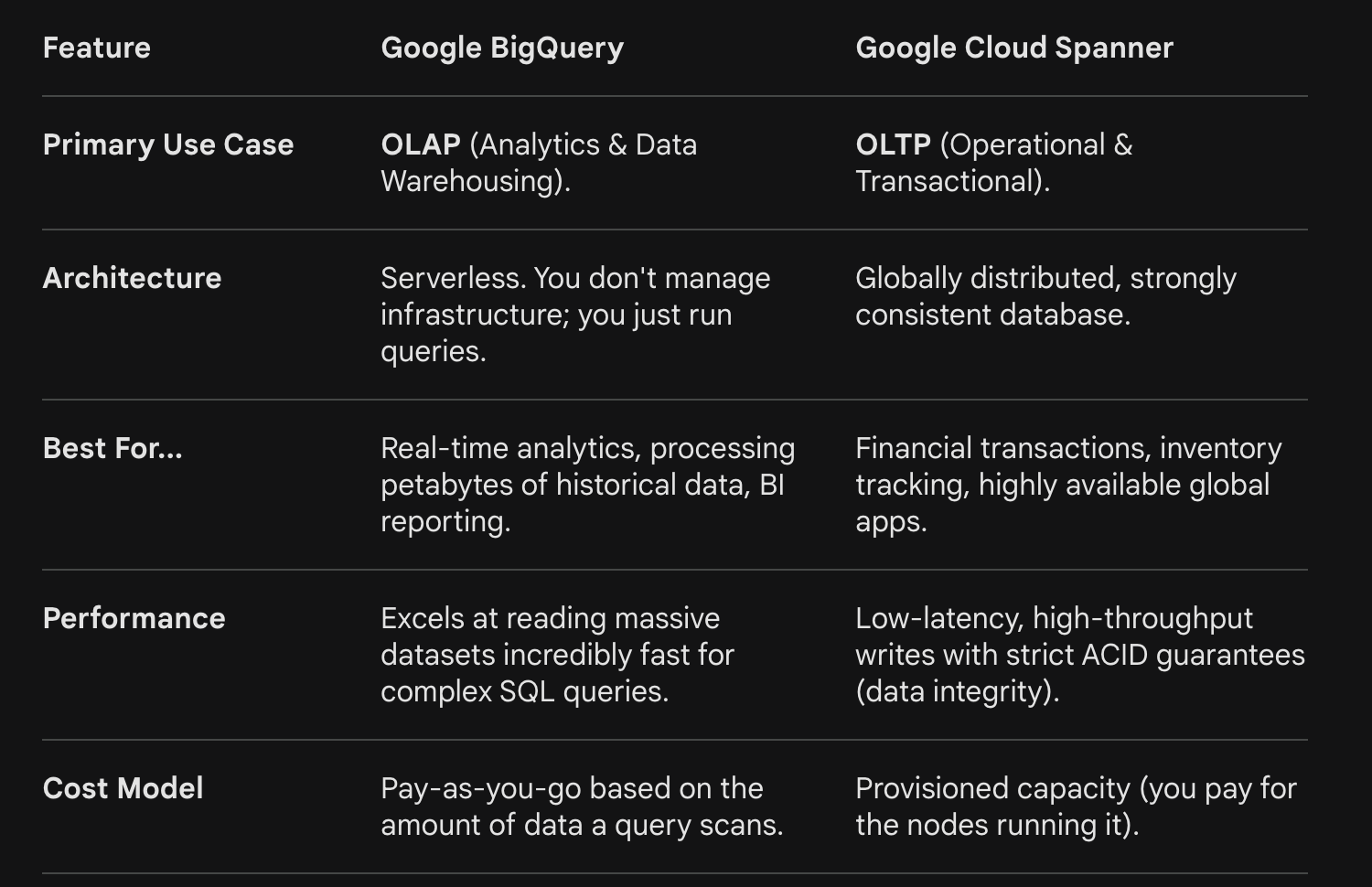Image resolution: width=1372 pixels, height=887 pixels.
Task: Click the Excels at reading massive datasets cell
Action: [x=557, y=655]
